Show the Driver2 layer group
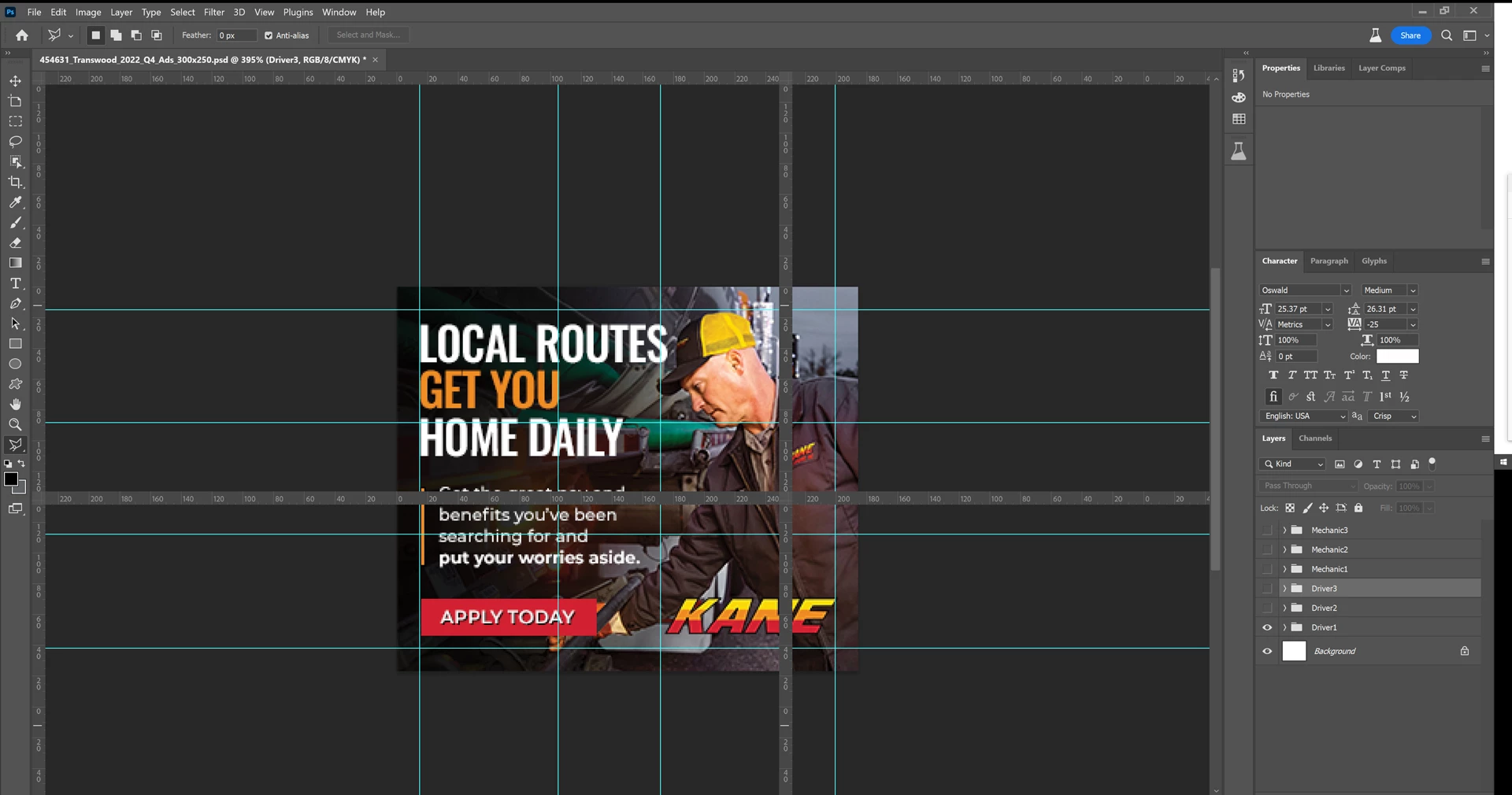 pos(1267,608)
